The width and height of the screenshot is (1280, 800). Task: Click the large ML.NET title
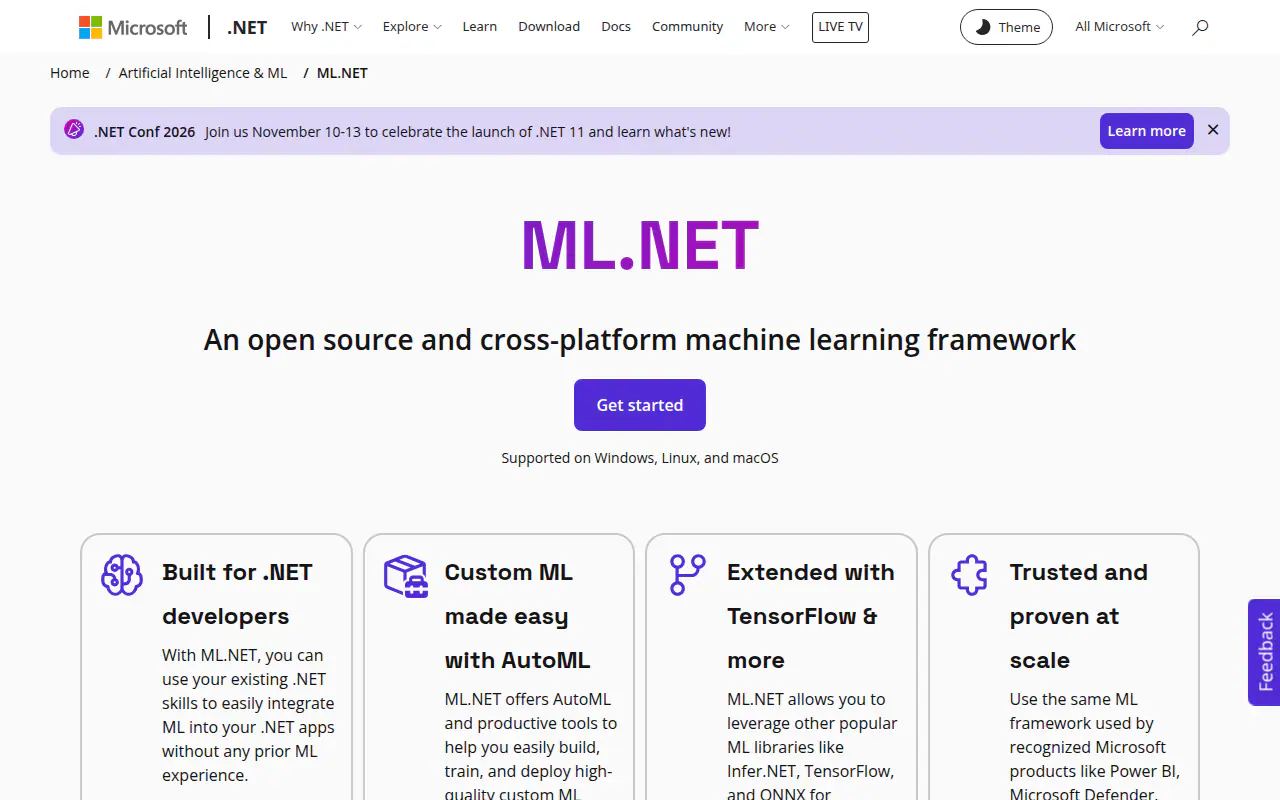[x=640, y=246]
